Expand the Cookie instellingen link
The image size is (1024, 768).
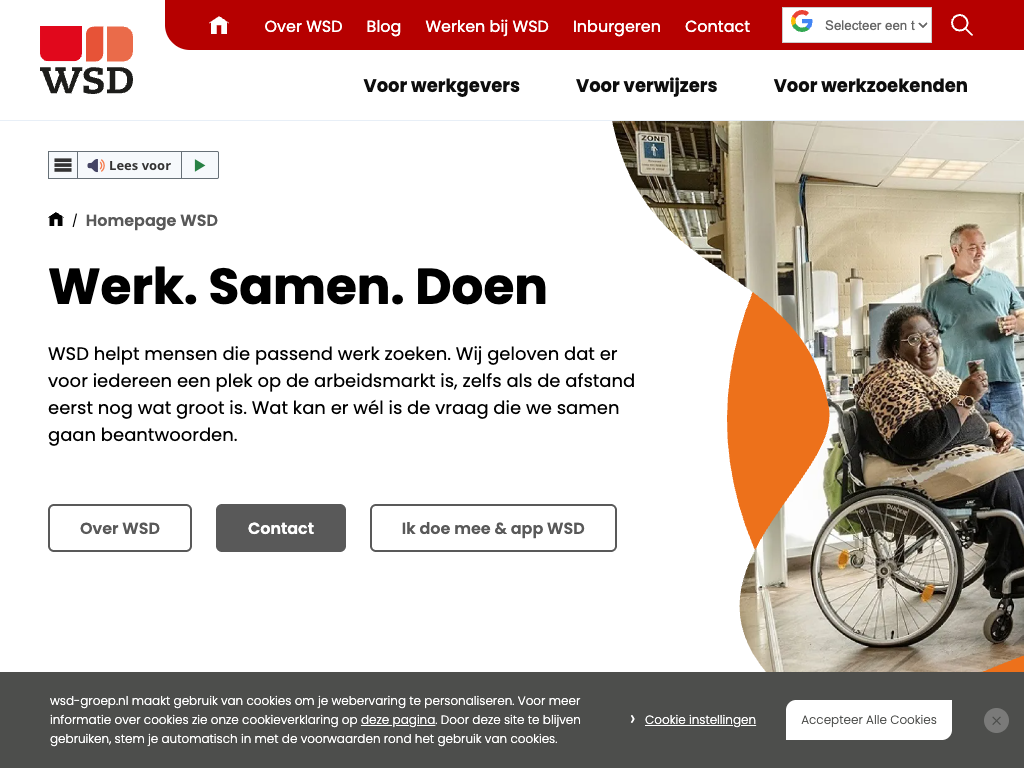pyautogui.click(x=700, y=720)
